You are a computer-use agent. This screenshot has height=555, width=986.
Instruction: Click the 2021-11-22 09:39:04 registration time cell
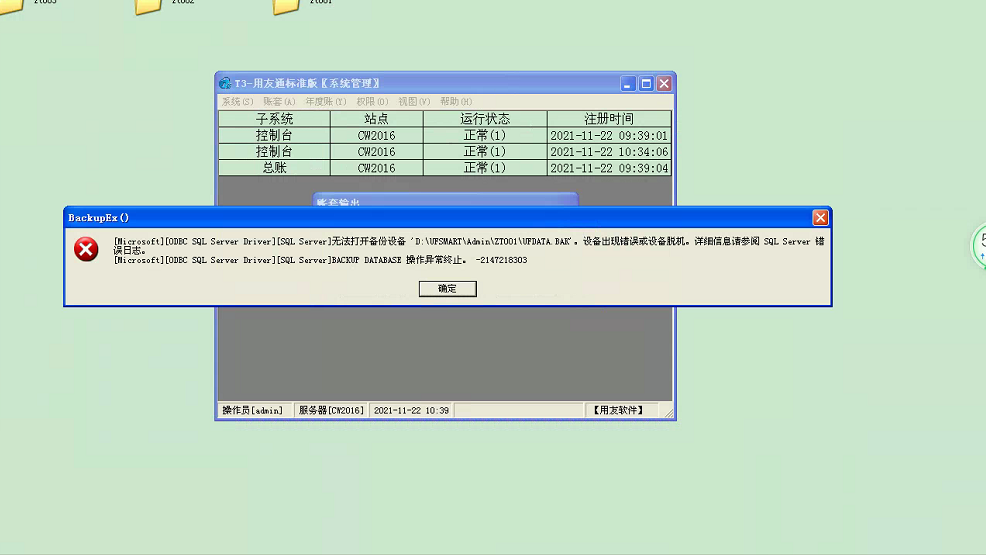(609, 168)
